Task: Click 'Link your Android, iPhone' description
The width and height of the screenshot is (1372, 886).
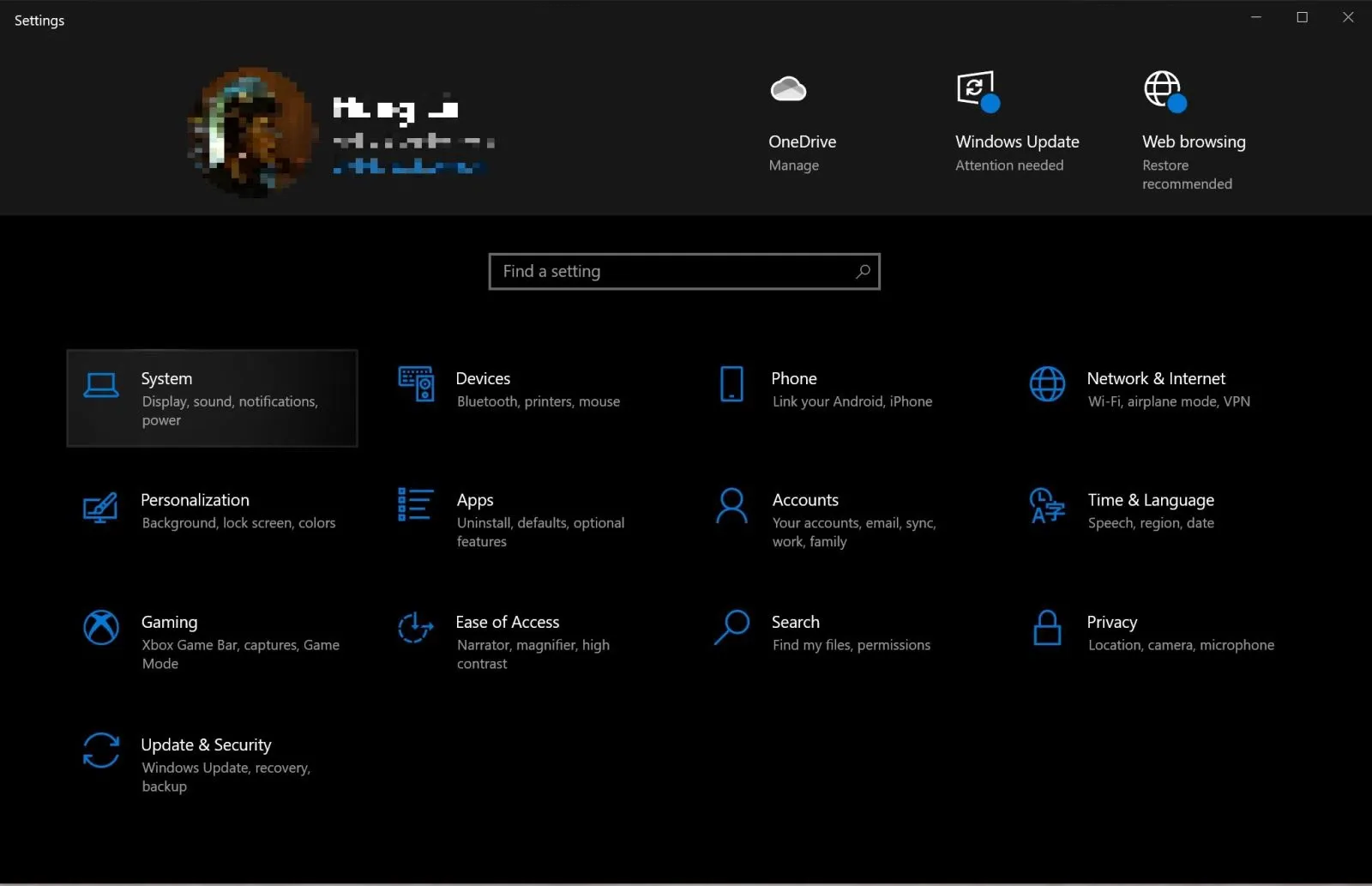Action: coord(852,401)
